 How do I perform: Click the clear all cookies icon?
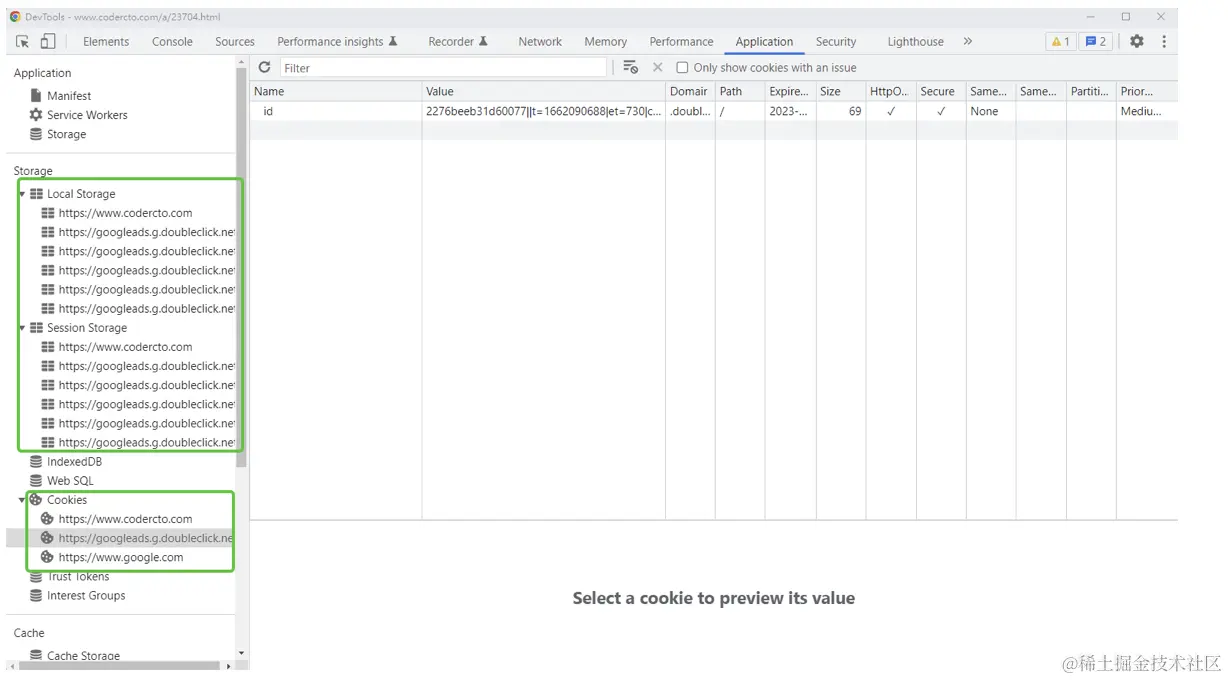point(631,67)
